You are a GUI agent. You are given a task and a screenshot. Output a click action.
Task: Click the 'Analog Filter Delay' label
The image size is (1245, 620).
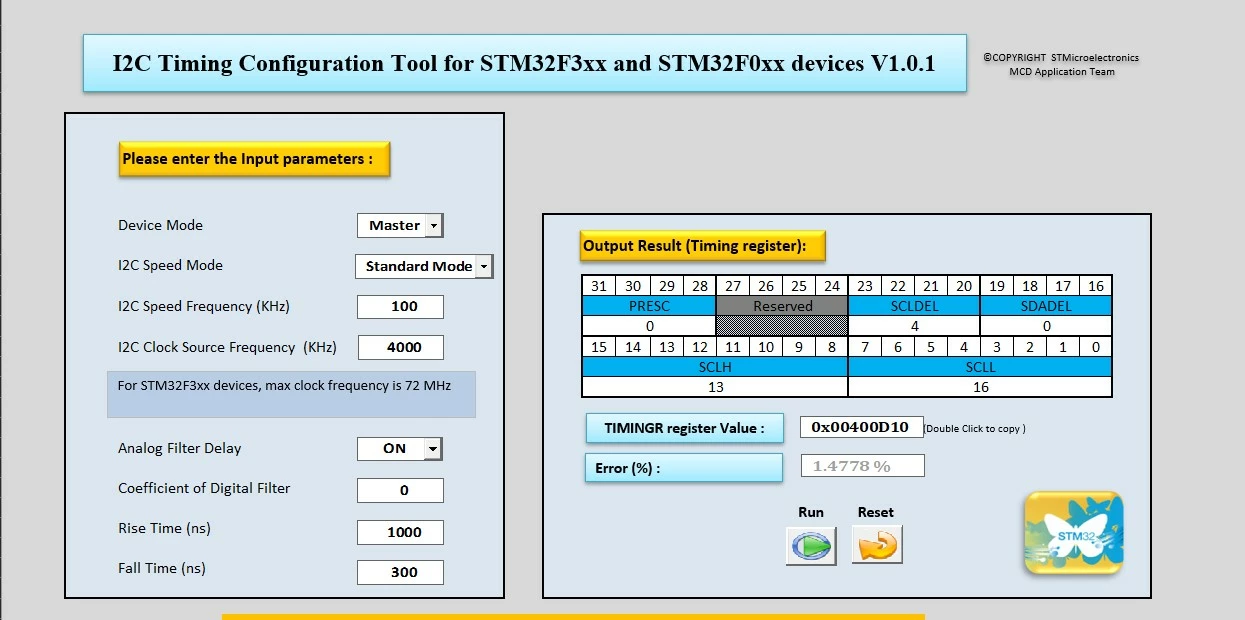[179, 448]
